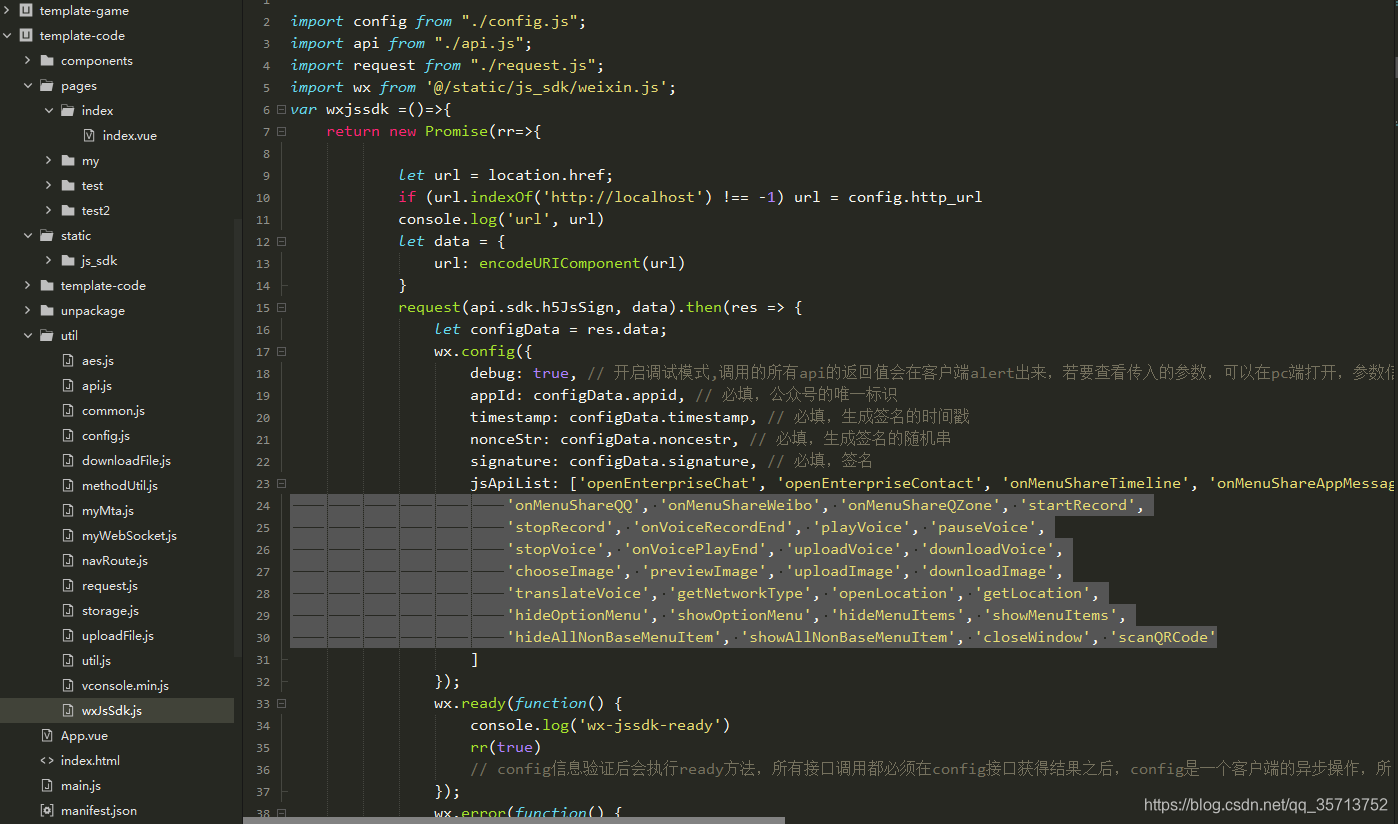Collapse the static folder

27,235
